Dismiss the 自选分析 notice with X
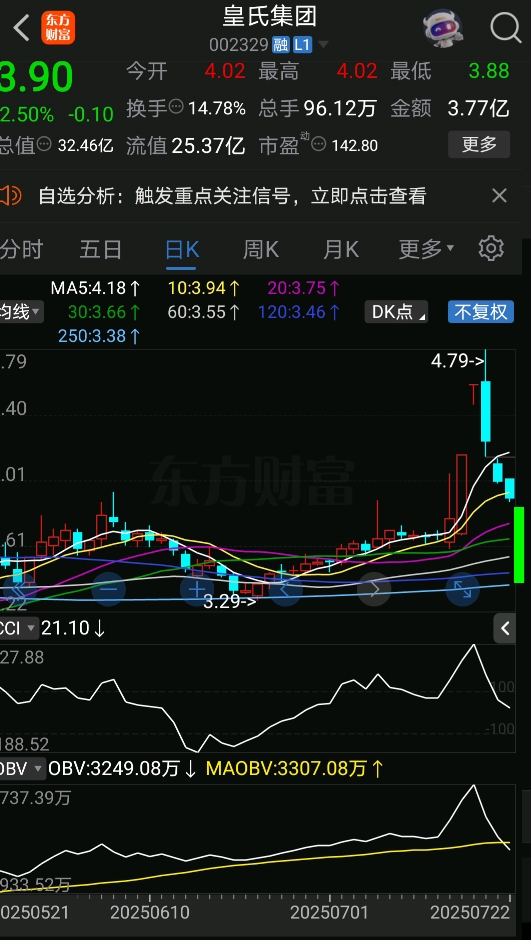The height and width of the screenshot is (940, 531). (x=499, y=195)
